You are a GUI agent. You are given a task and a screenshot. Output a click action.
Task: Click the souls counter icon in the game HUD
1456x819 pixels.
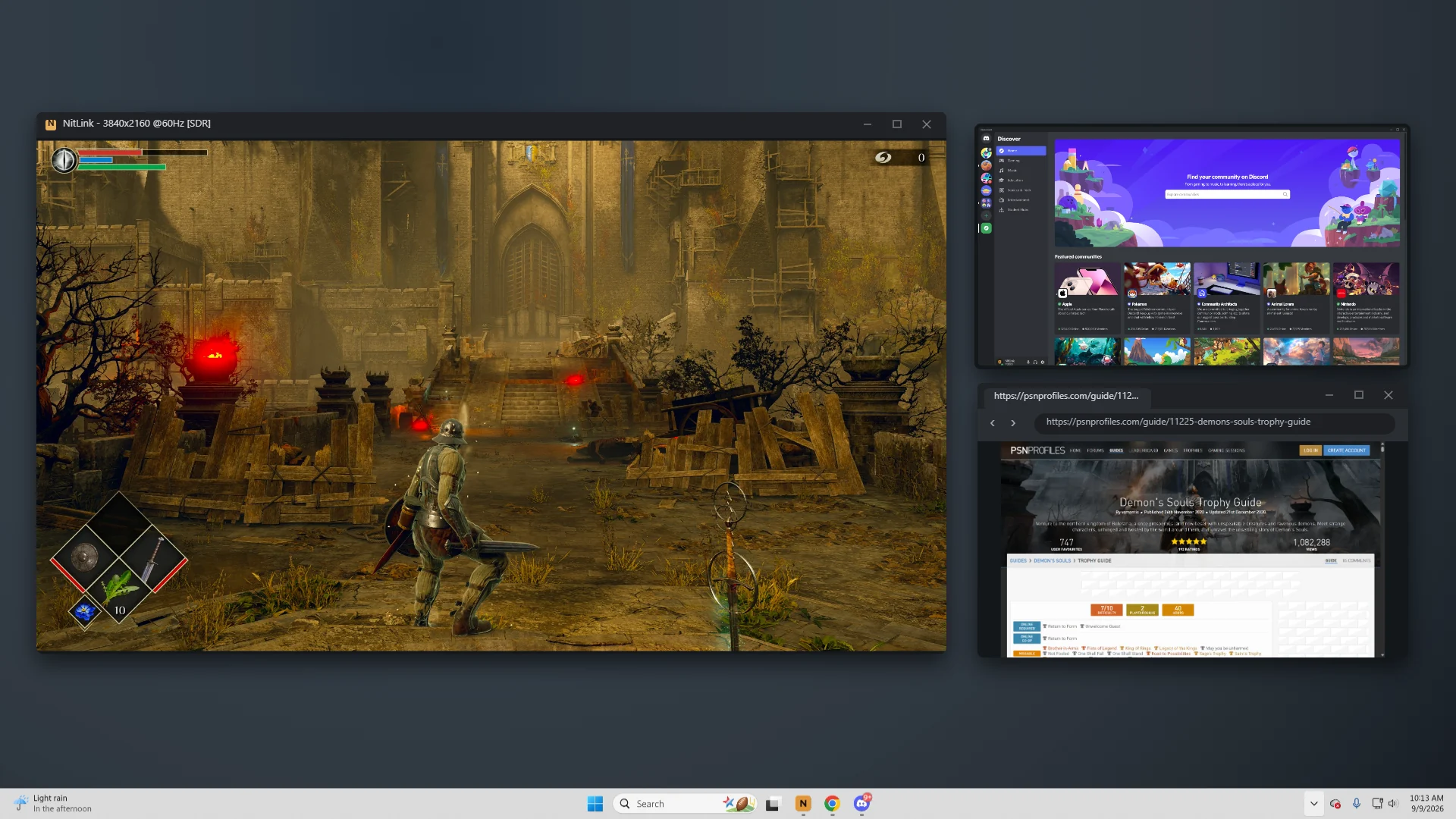point(883,157)
